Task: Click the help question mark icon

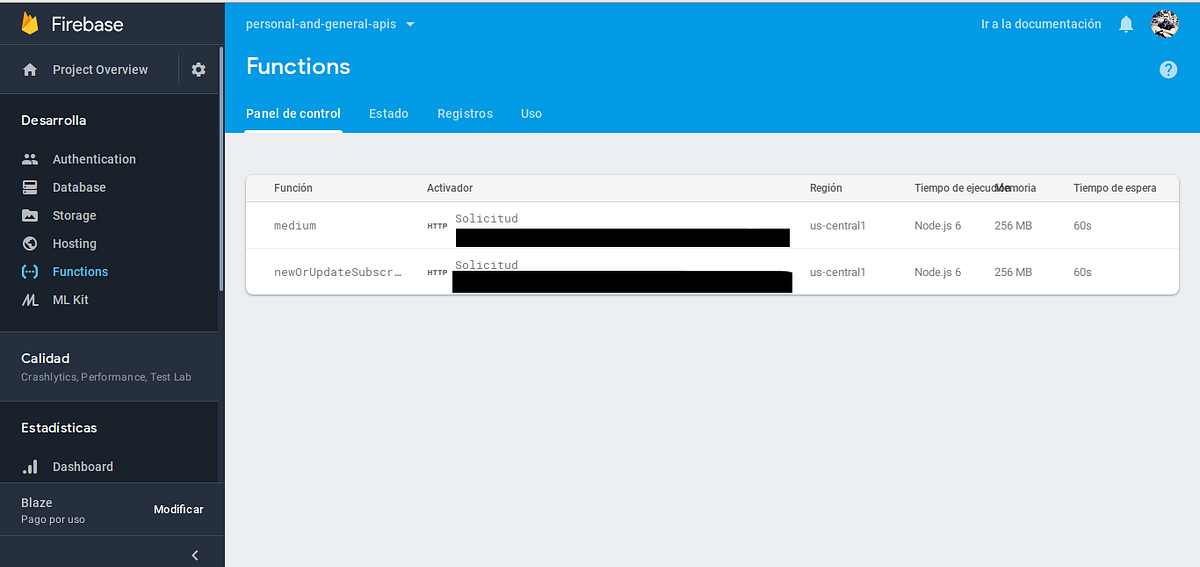Action: pyautogui.click(x=1168, y=69)
